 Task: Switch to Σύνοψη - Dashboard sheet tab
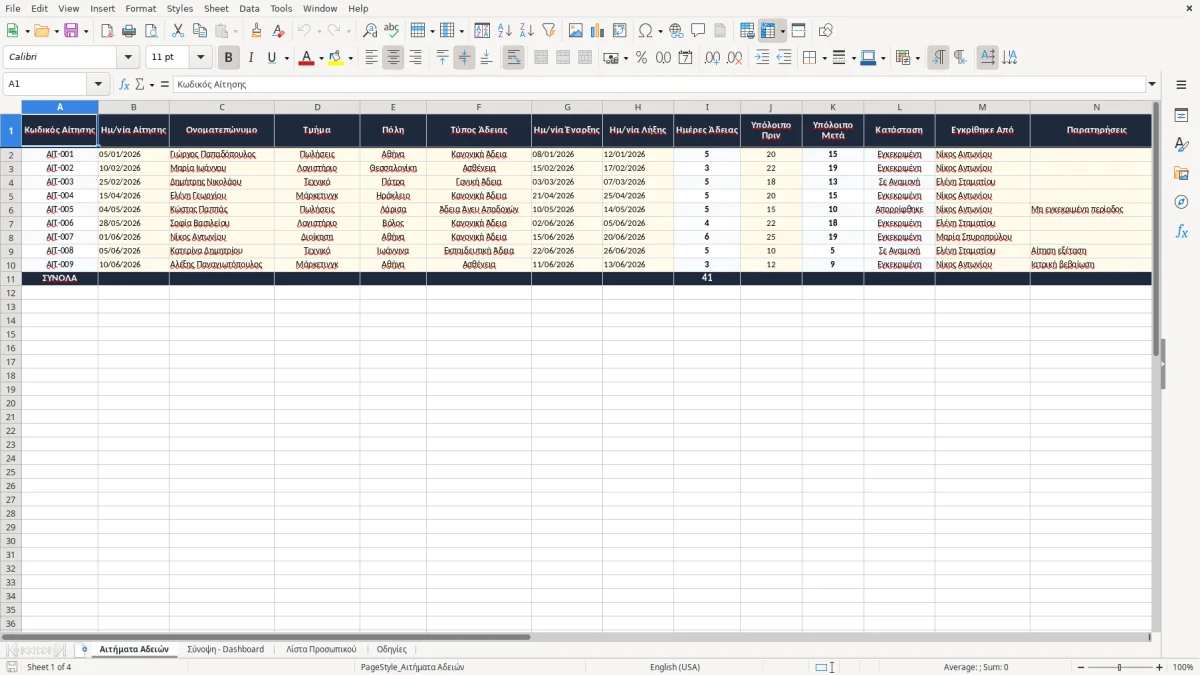[x=225, y=649]
